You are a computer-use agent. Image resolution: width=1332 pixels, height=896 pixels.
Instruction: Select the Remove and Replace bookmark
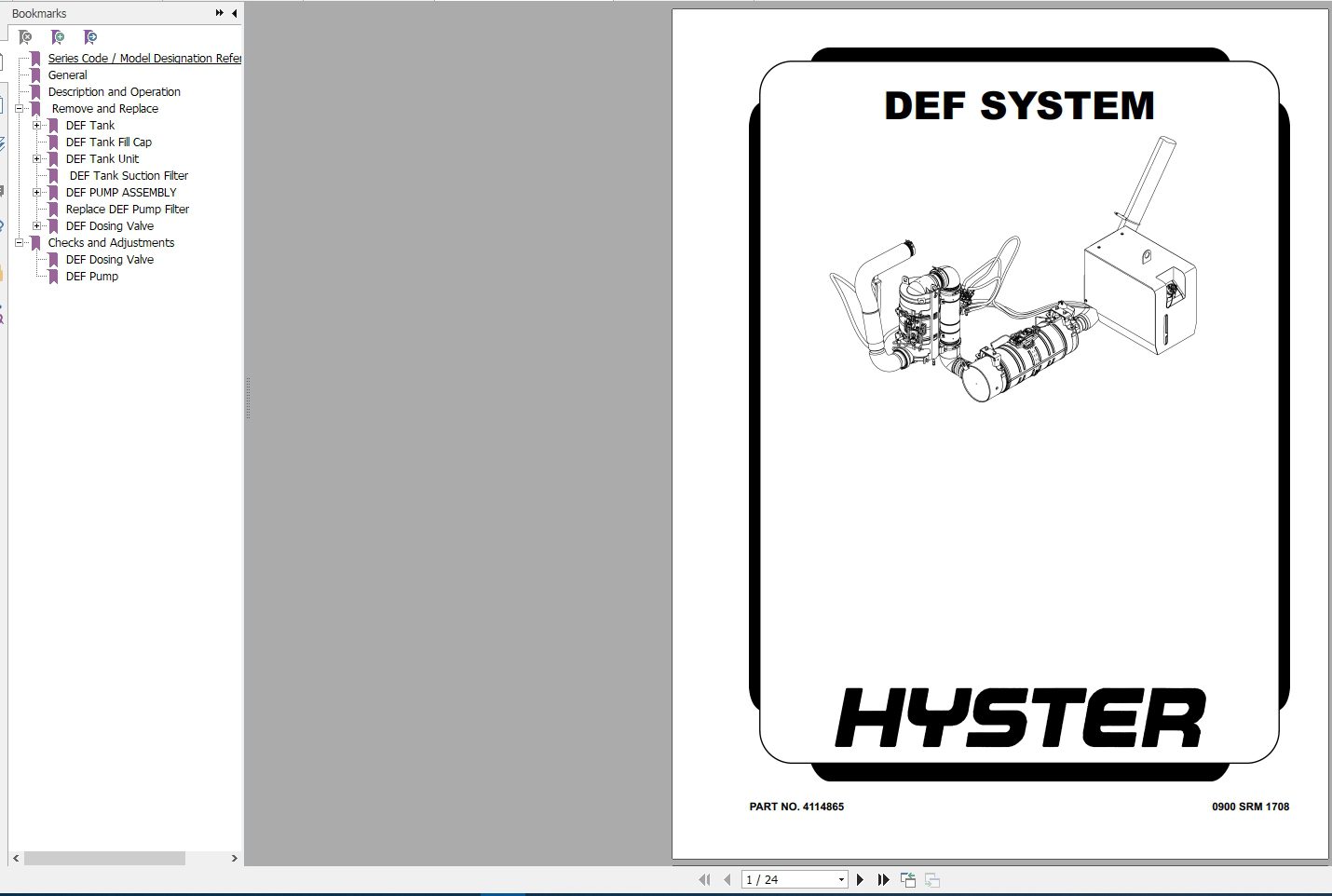pyautogui.click(x=105, y=109)
